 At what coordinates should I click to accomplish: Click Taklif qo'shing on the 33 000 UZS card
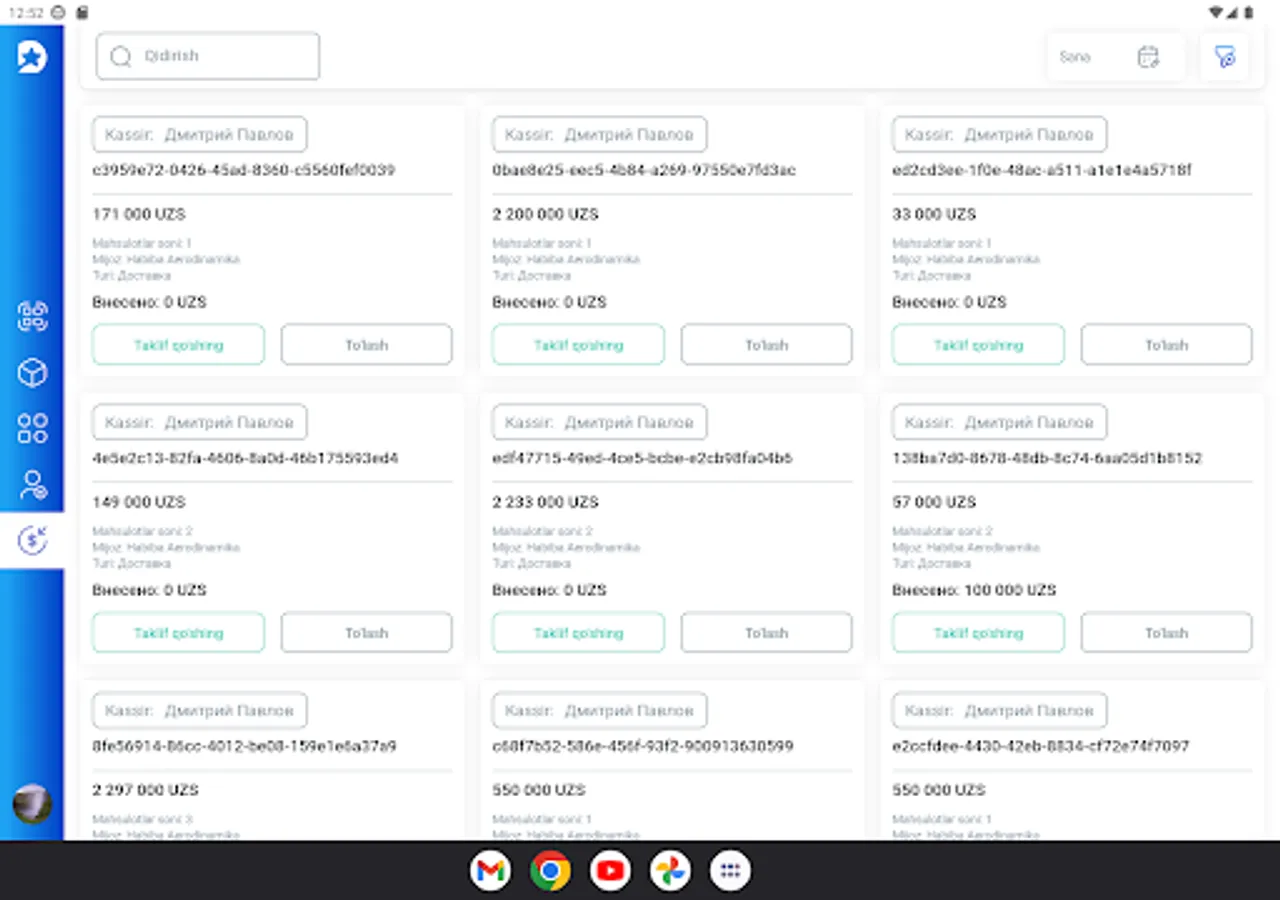(x=978, y=345)
